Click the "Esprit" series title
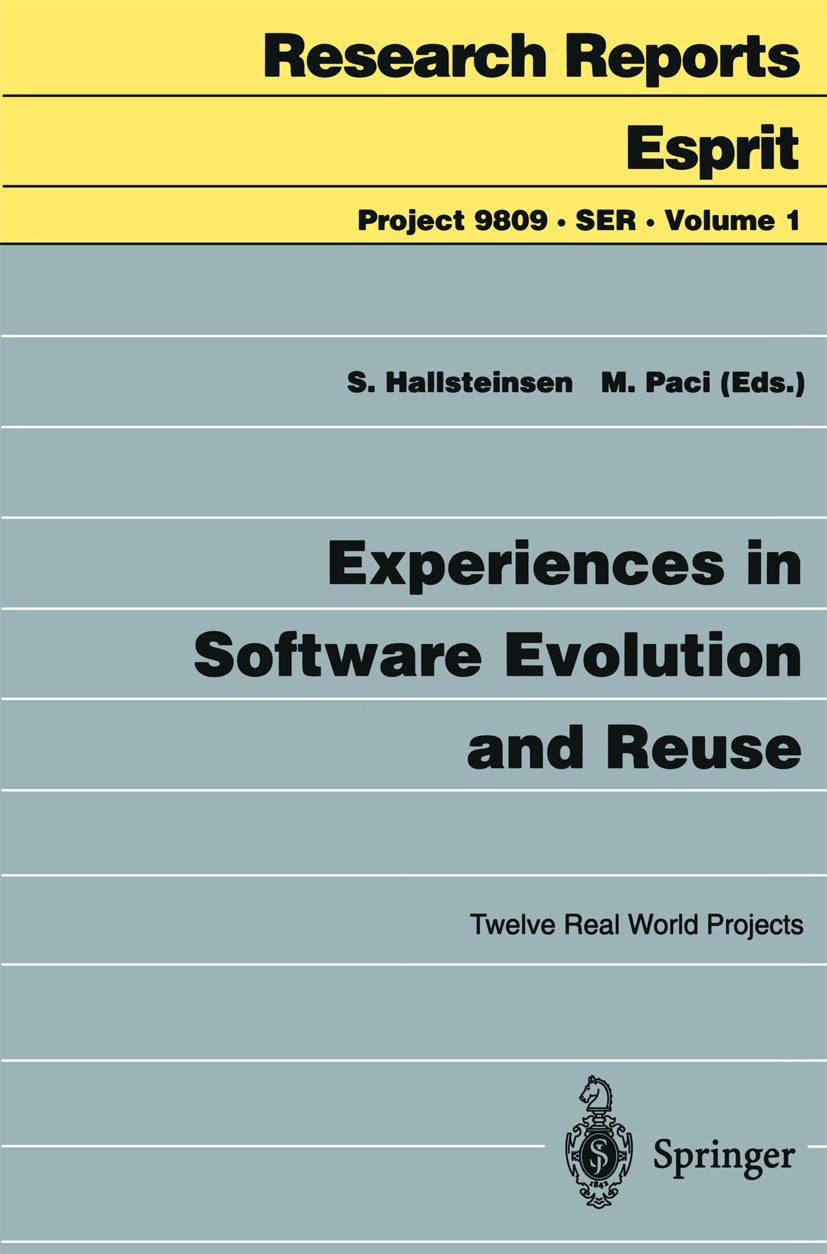This screenshot has height=1254, width=827. point(712,147)
